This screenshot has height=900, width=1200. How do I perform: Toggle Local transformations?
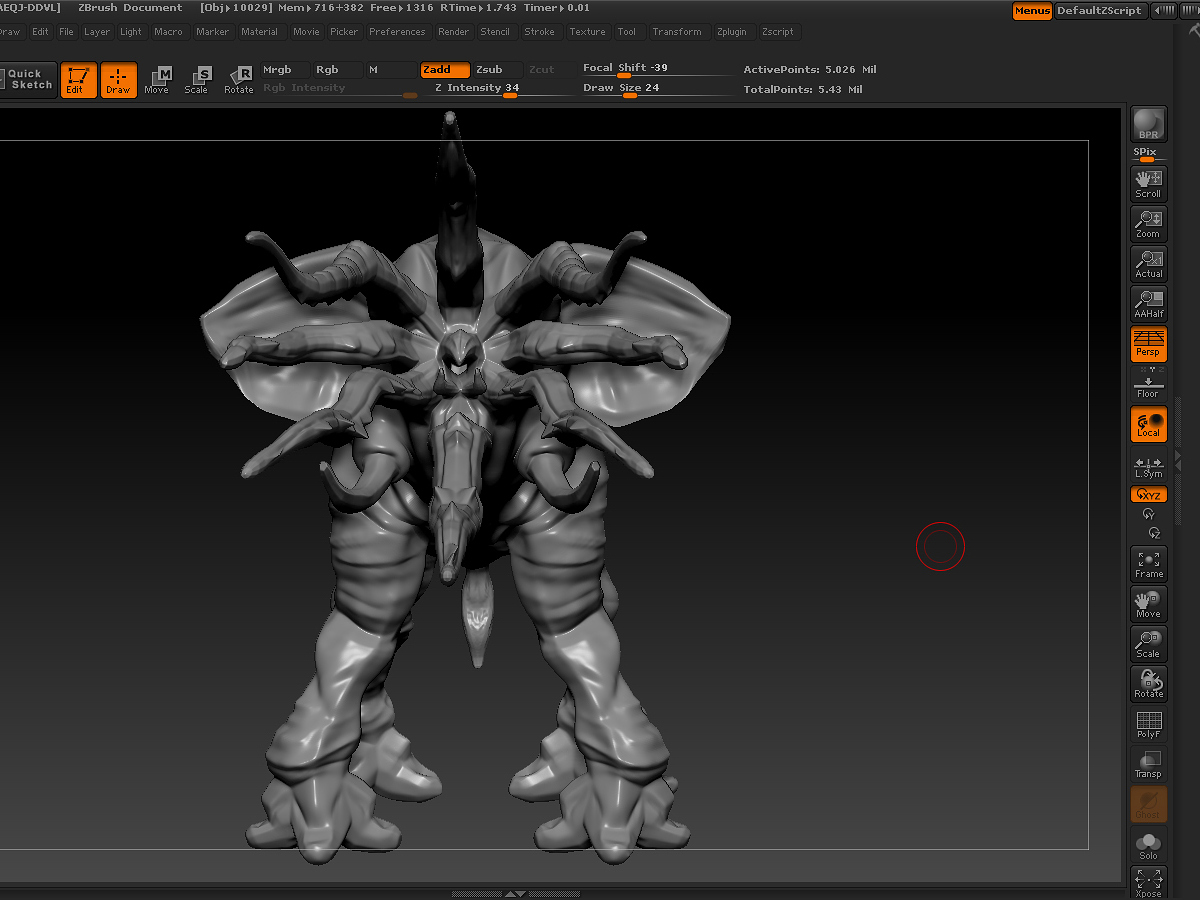pos(1149,424)
